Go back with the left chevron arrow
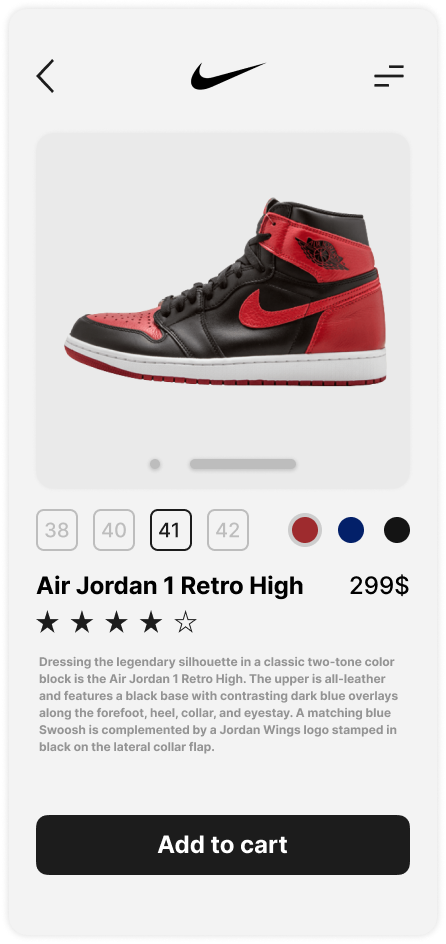The height and width of the screenshot is (944, 446). (x=45, y=76)
